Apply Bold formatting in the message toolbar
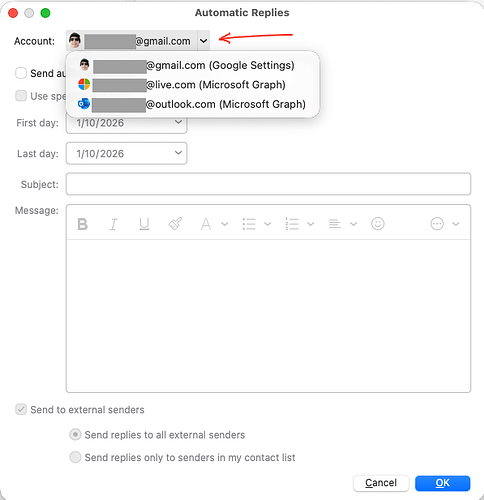Image resolution: width=484 pixels, height=500 pixels. coord(83,224)
